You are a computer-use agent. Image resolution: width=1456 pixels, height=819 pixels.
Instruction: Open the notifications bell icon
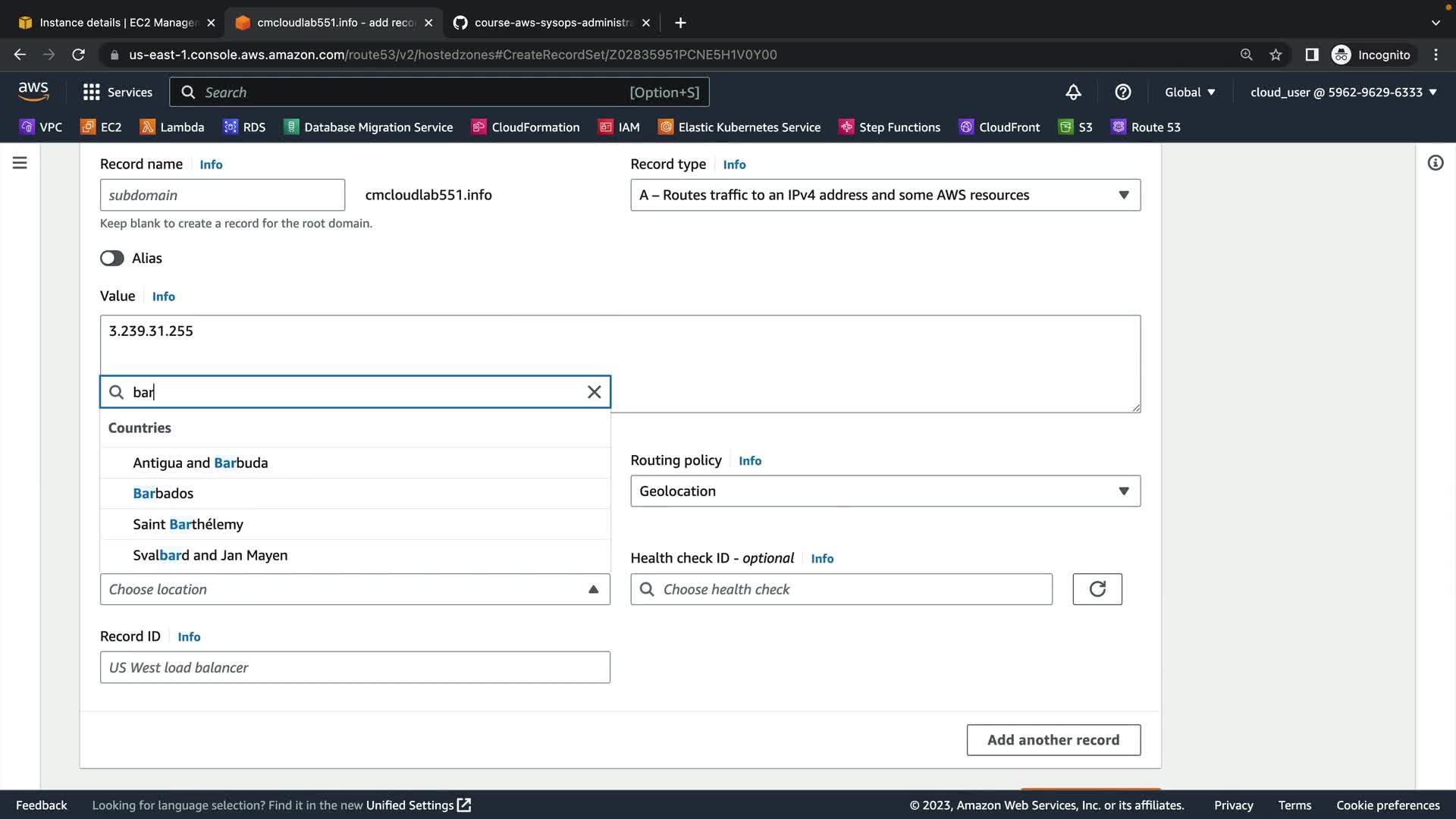click(x=1073, y=93)
